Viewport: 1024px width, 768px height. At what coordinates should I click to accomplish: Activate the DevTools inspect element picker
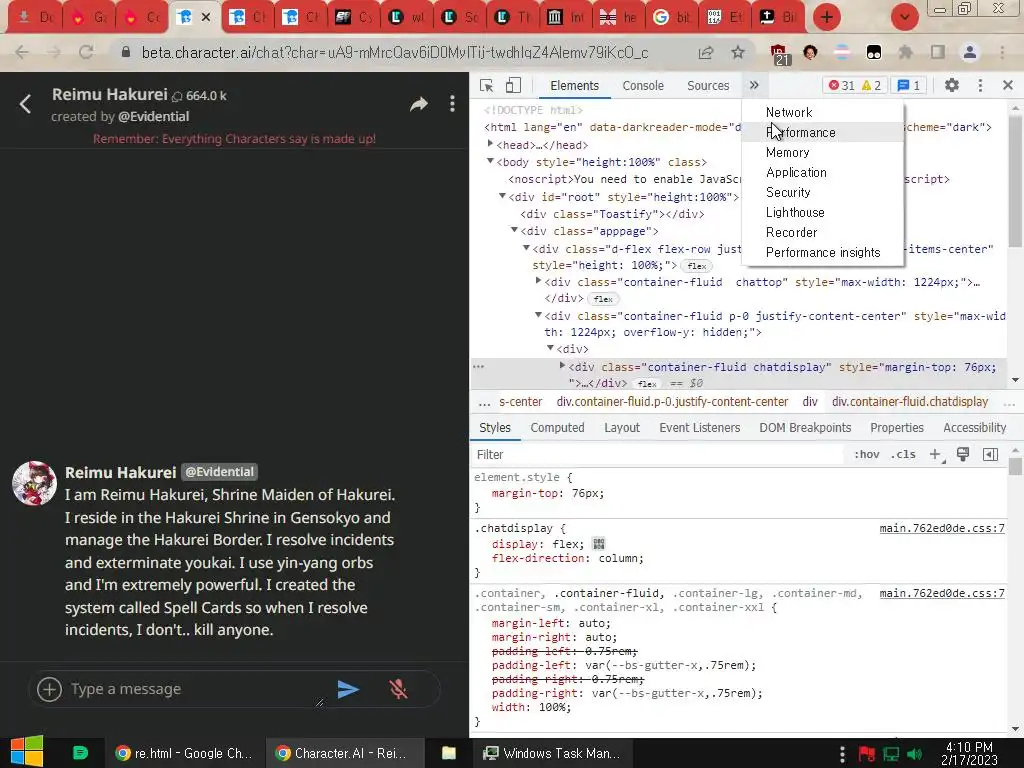[487, 86]
